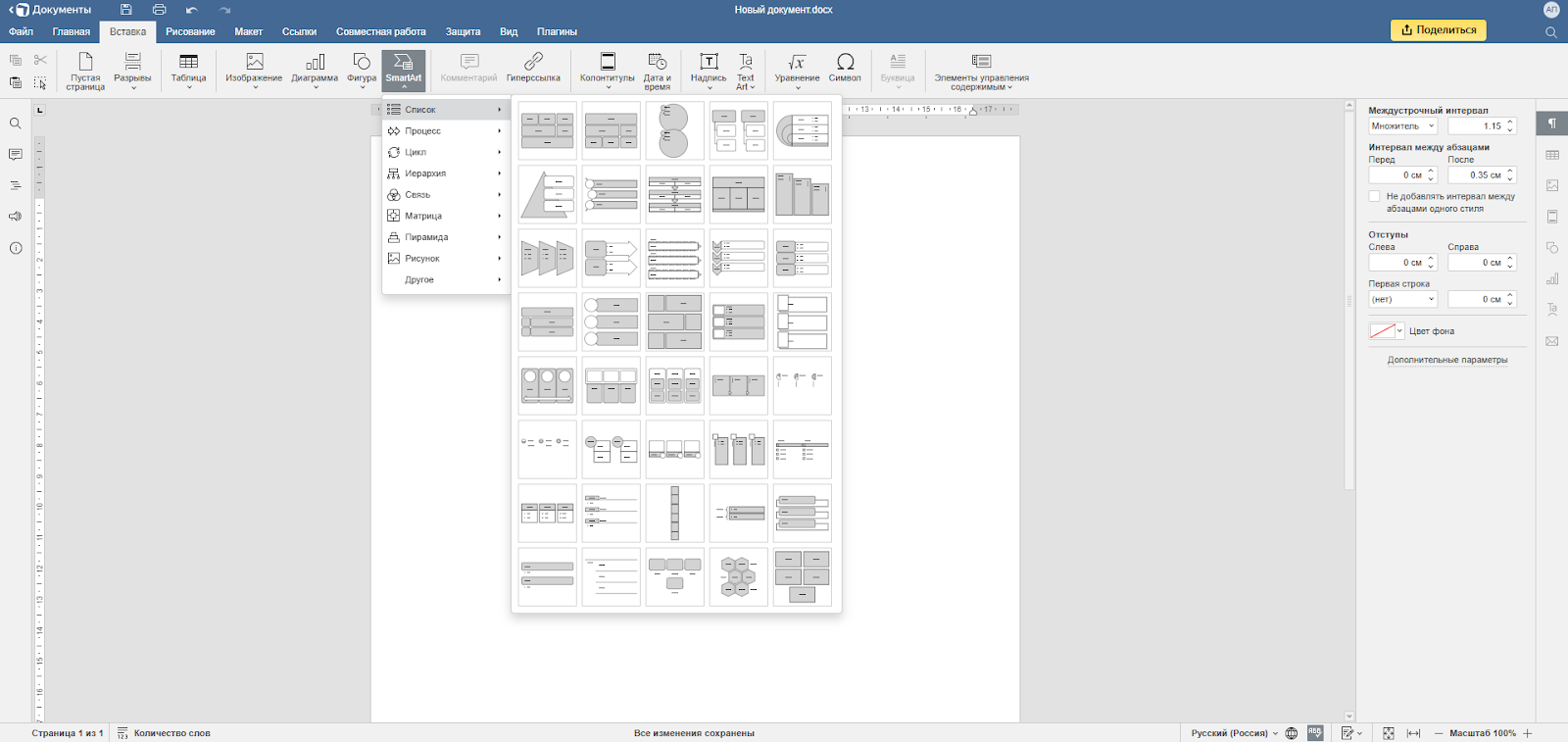Open the search icon in left sidebar
Image resolution: width=1568 pixels, height=742 pixels.
(16, 124)
